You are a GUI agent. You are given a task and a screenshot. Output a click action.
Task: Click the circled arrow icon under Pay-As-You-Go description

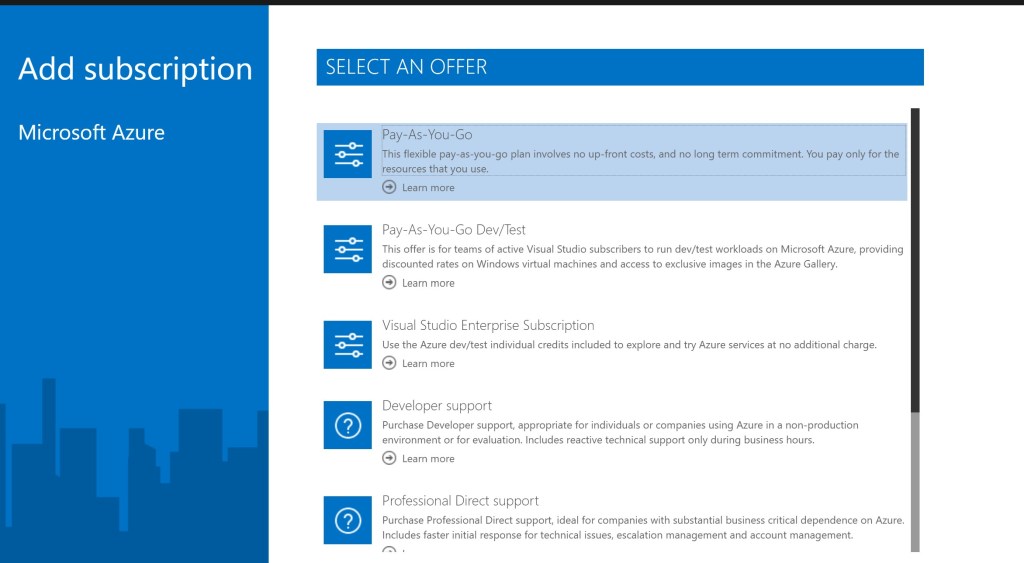(389, 187)
